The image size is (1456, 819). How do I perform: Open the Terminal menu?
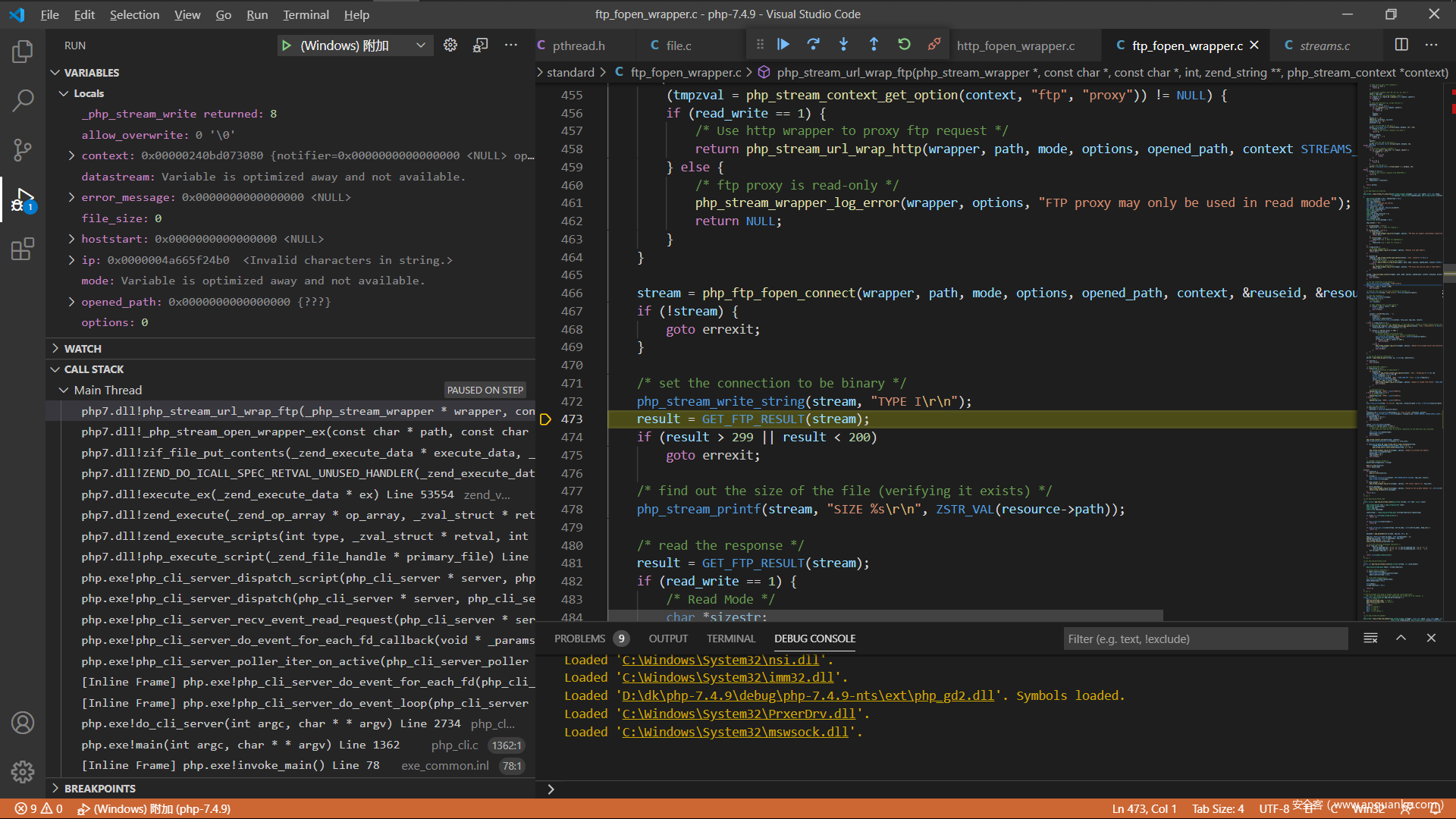click(306, 14)
